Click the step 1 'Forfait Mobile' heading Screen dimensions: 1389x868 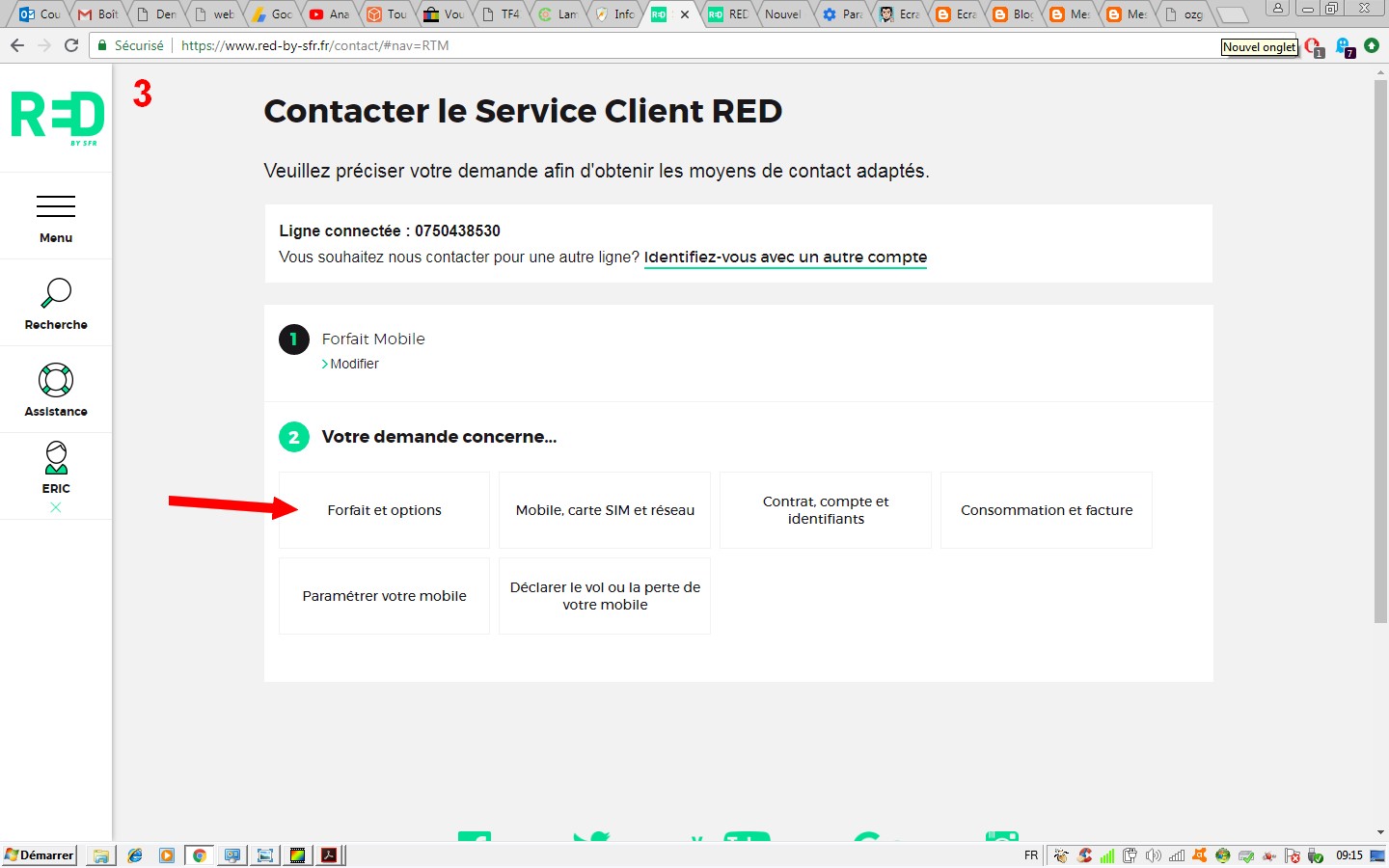tap(373, 339)
